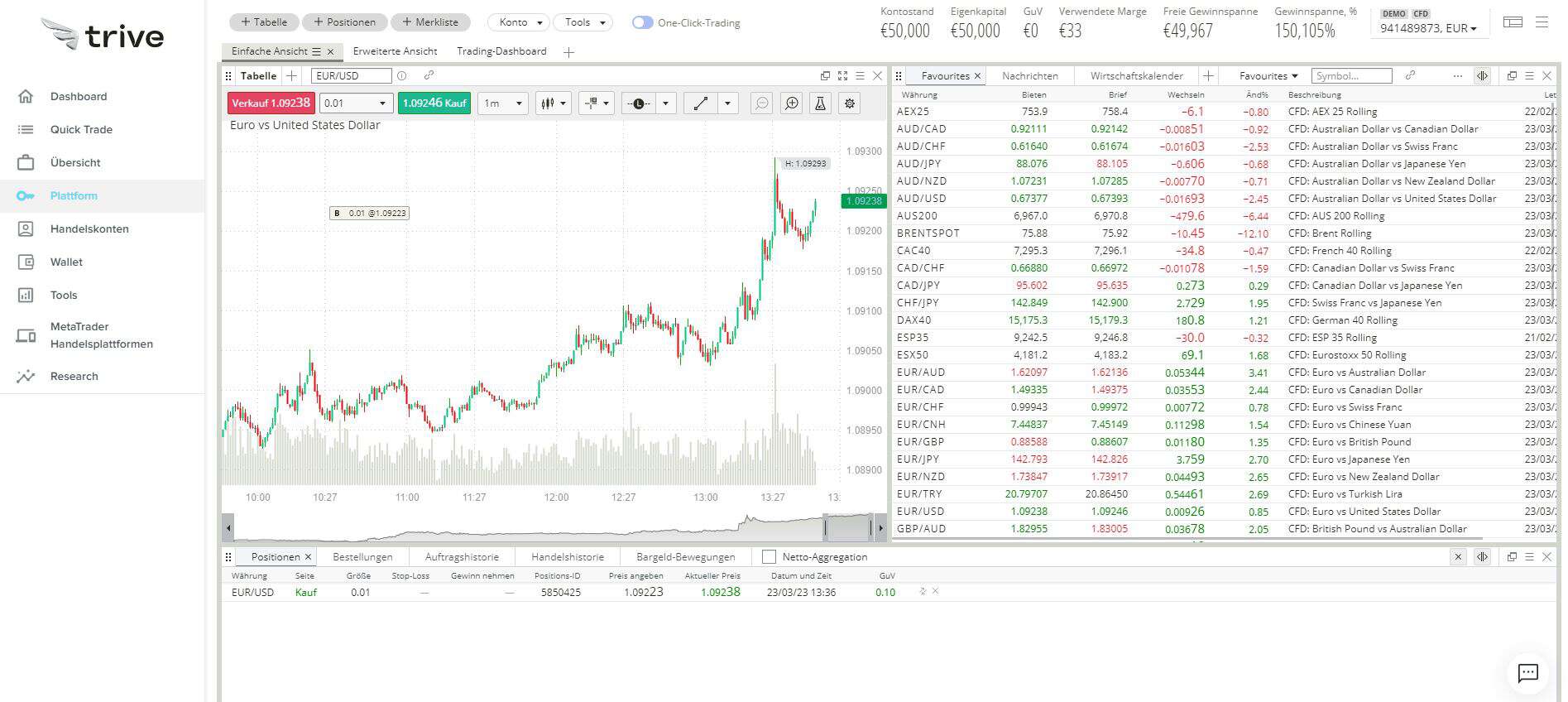Click the zoom in magnifier icon
1568x702 pixels.
click(x=792, y=103)
